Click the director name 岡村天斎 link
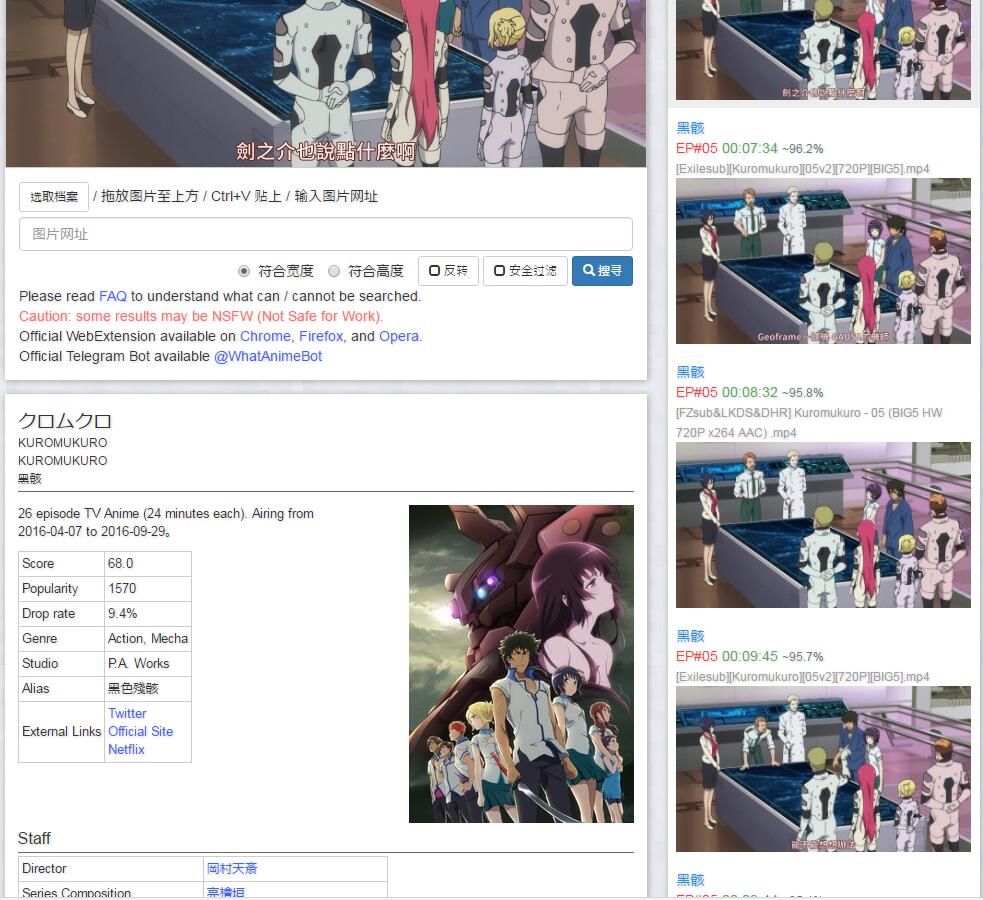 232,869
